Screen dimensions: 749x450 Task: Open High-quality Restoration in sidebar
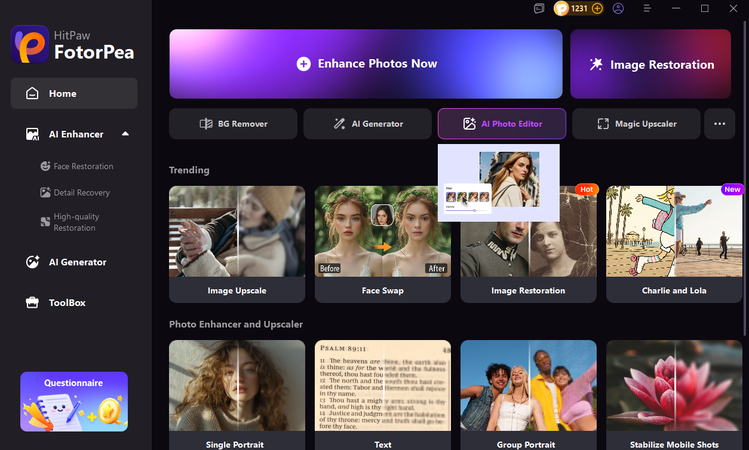pos(70,222)
